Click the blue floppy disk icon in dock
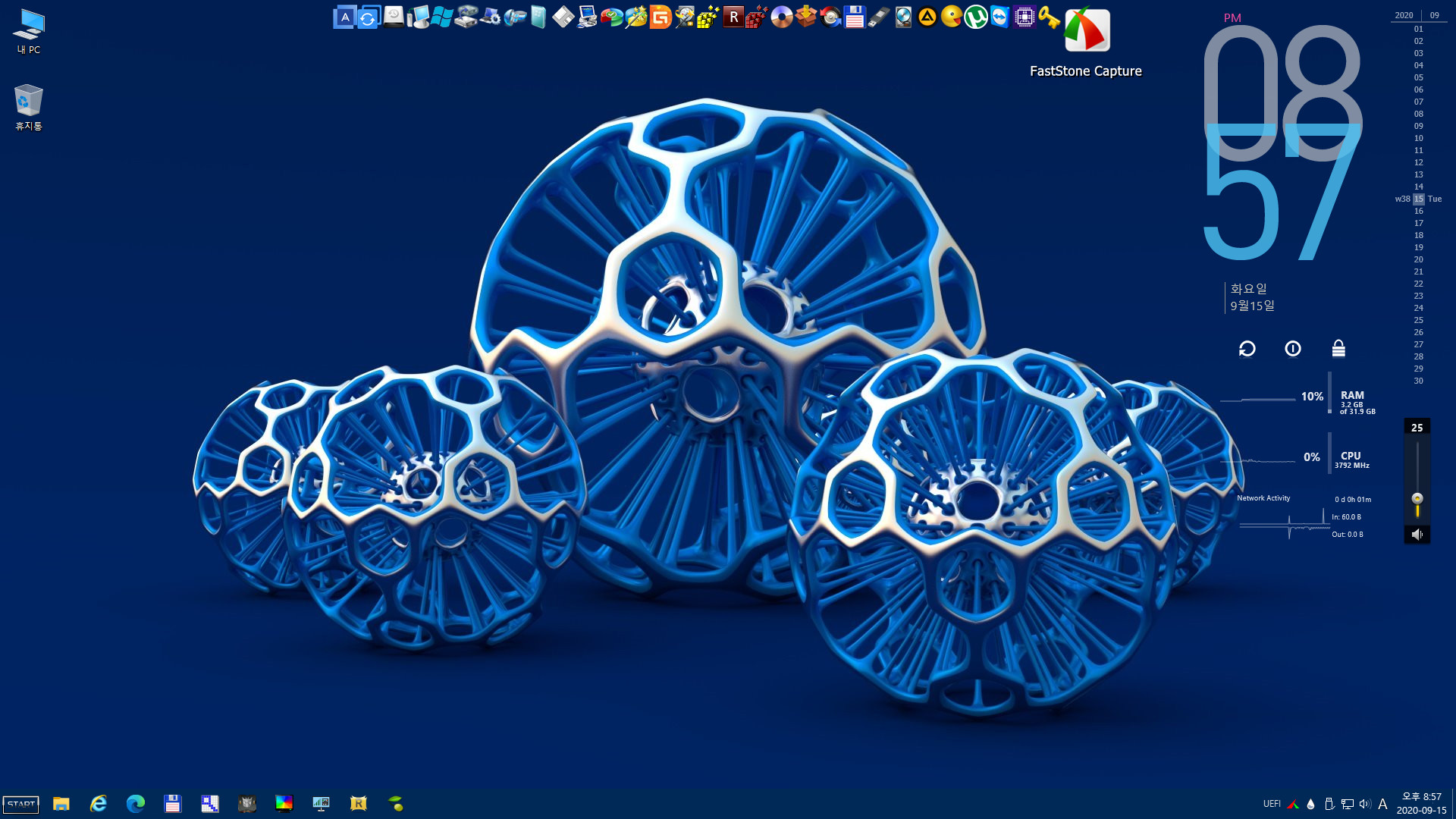Viewport: 1456px width, 819px height. pyautogui.click(x=855, y=17)
